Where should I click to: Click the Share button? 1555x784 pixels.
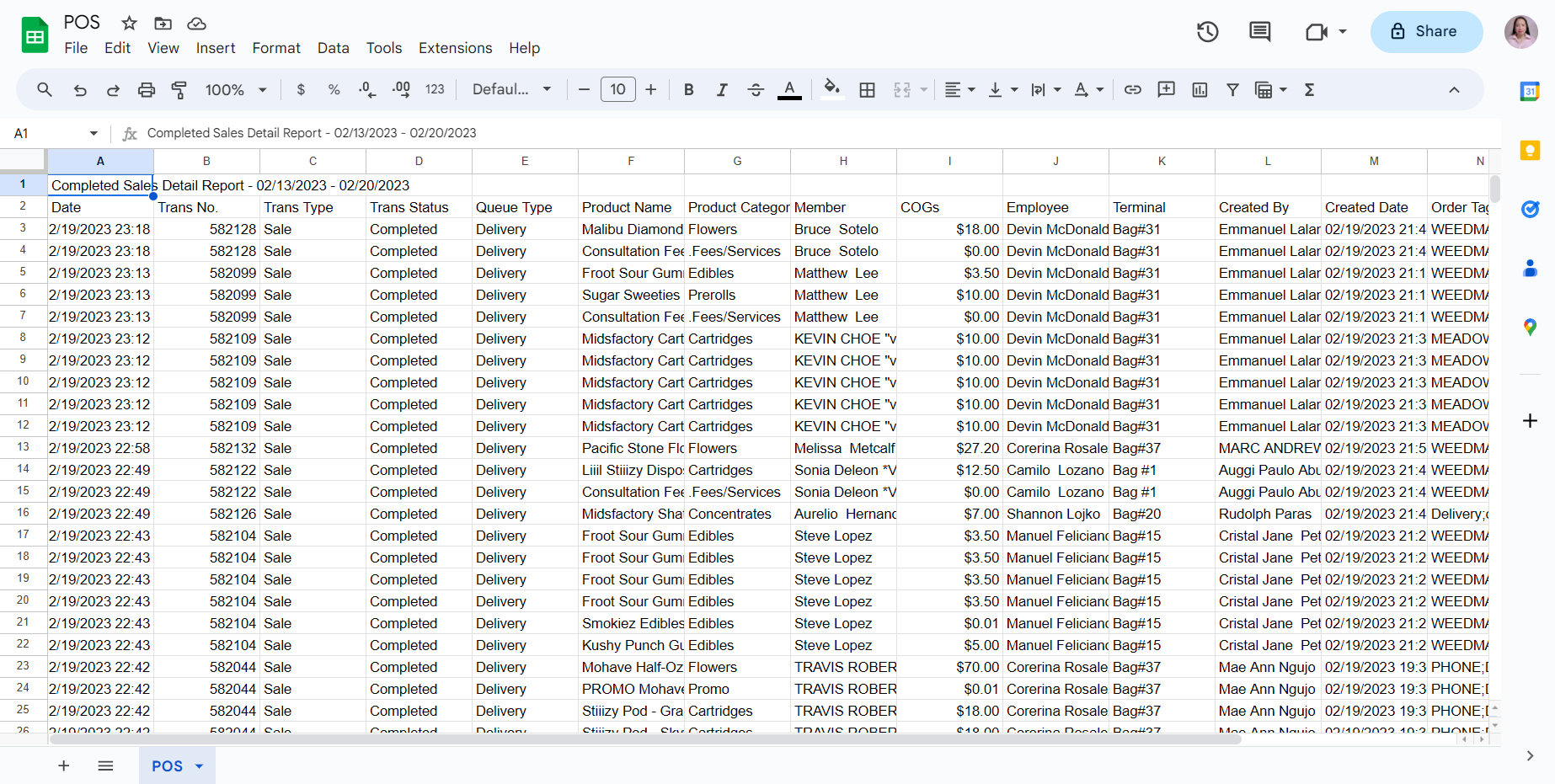point(1426,32)
